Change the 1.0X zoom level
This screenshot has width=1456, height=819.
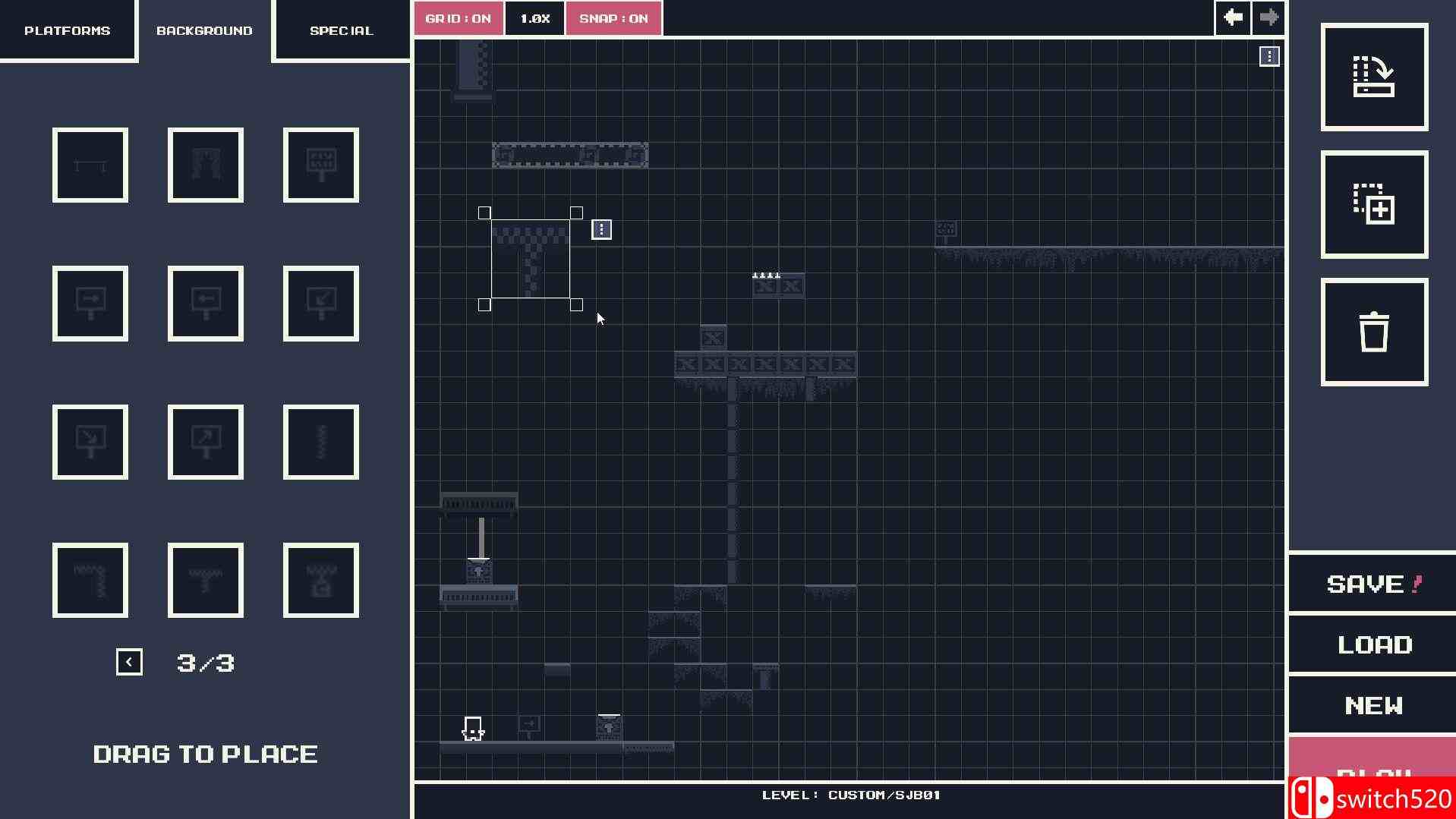pyautogui.click(x=534, y=18)
